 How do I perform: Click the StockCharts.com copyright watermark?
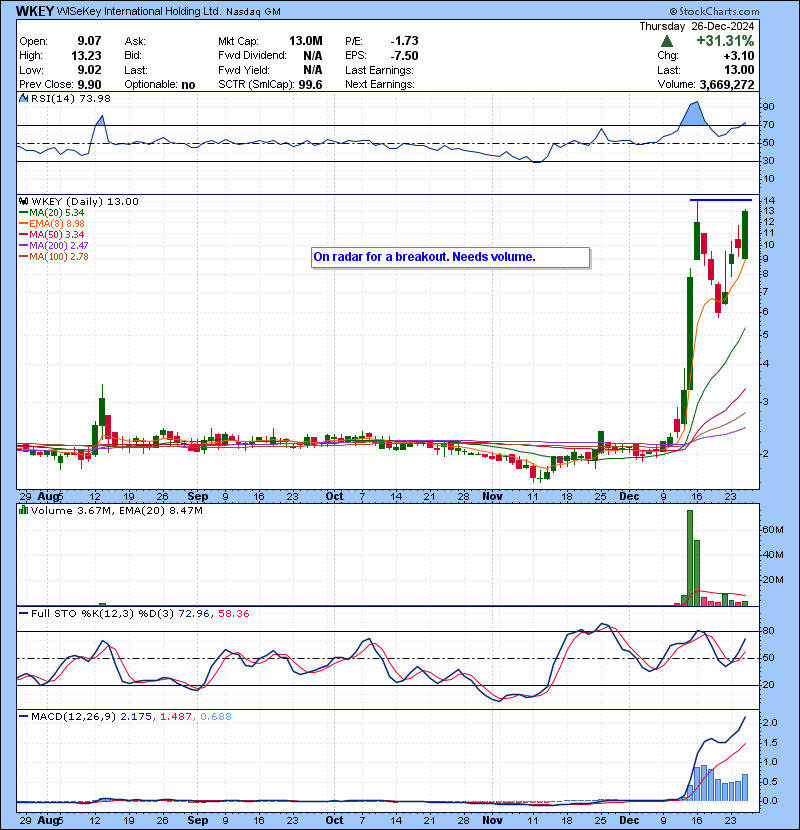tap(714, 11)
